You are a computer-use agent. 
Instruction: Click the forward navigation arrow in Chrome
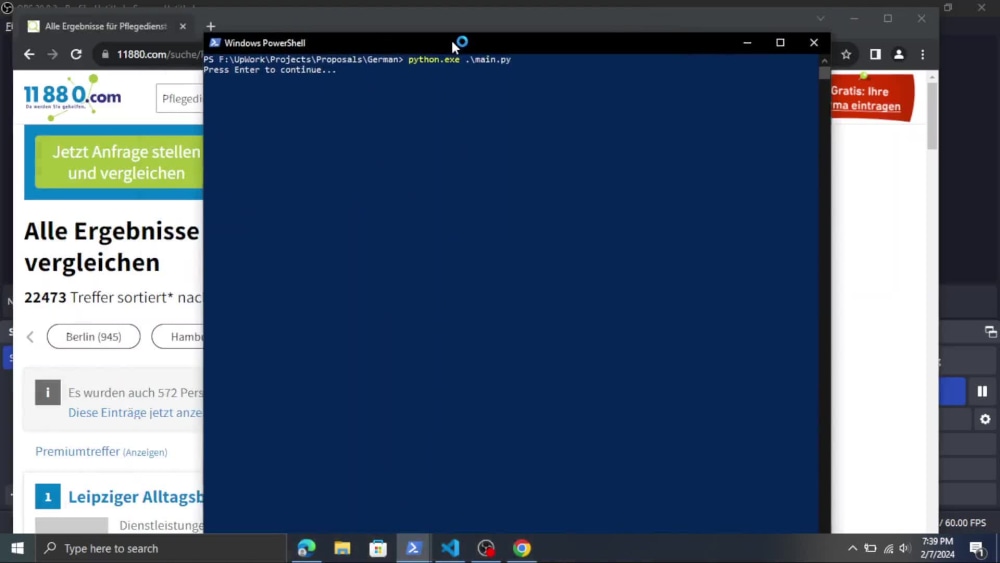[52, 54]
